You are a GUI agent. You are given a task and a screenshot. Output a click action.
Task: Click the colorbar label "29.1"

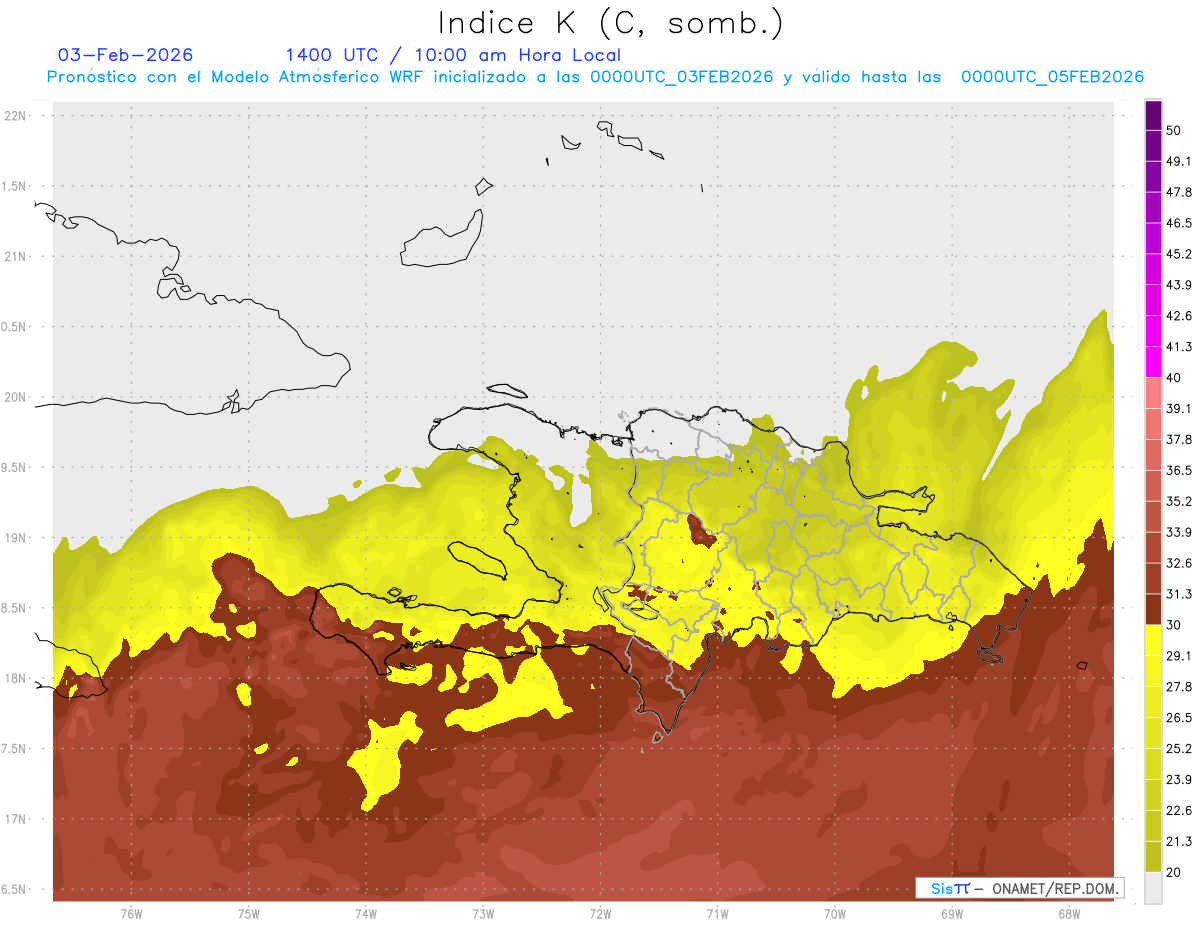pos(1179,656)
